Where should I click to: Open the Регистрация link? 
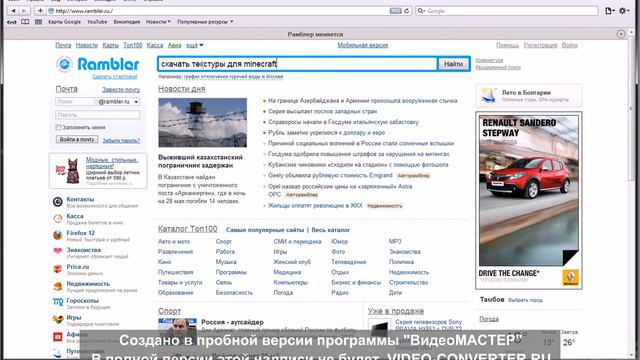[540, 45]
